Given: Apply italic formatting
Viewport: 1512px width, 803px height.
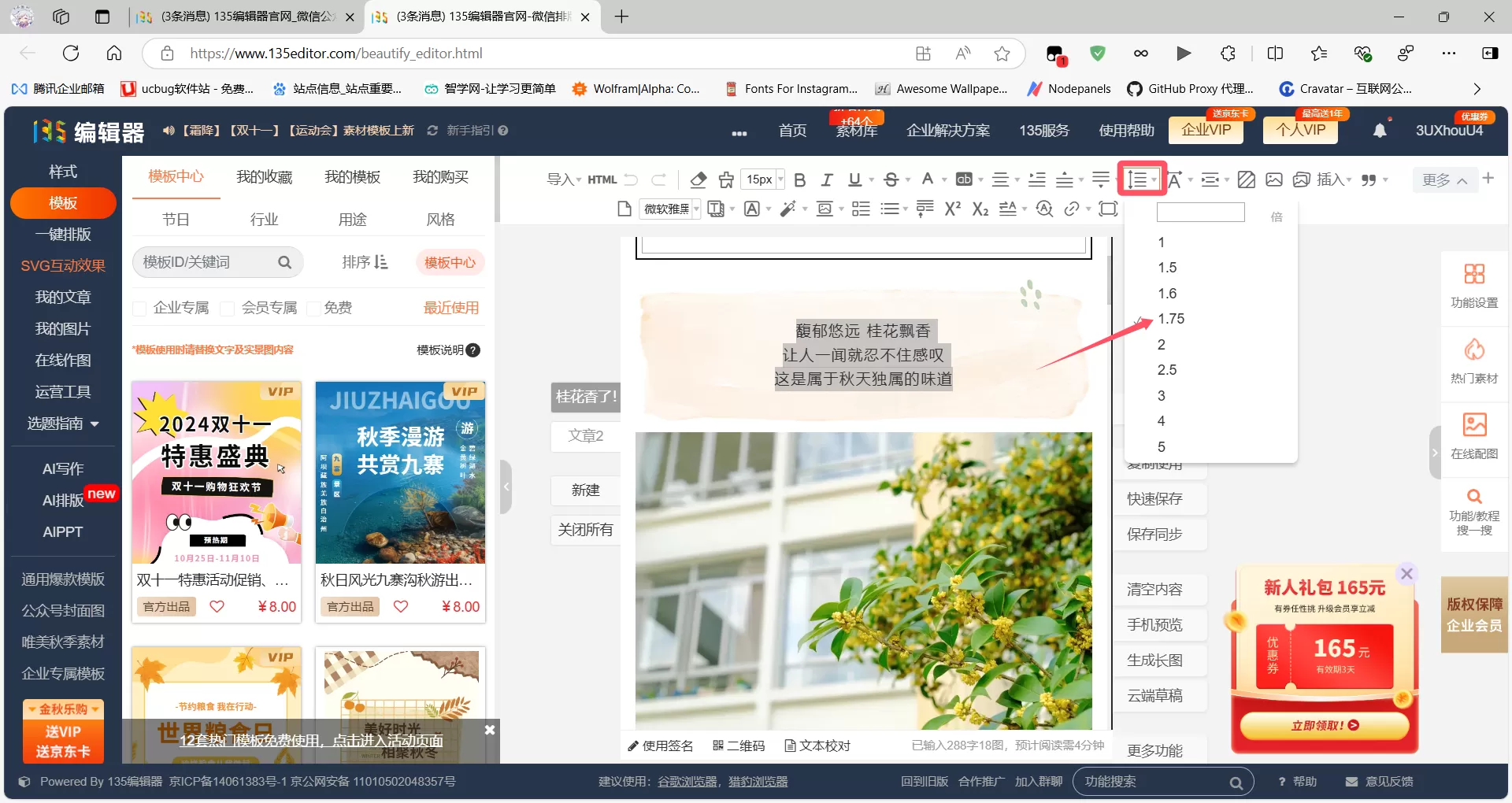Looking at the screenshot, I should click(x=827, y=179).
